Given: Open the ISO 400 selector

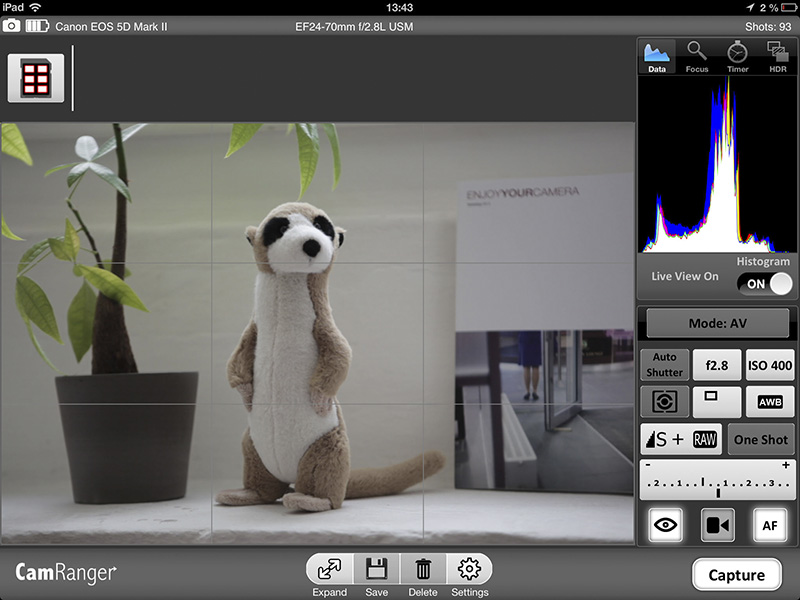Looking at the screenshot, I should tap(769, 365).
